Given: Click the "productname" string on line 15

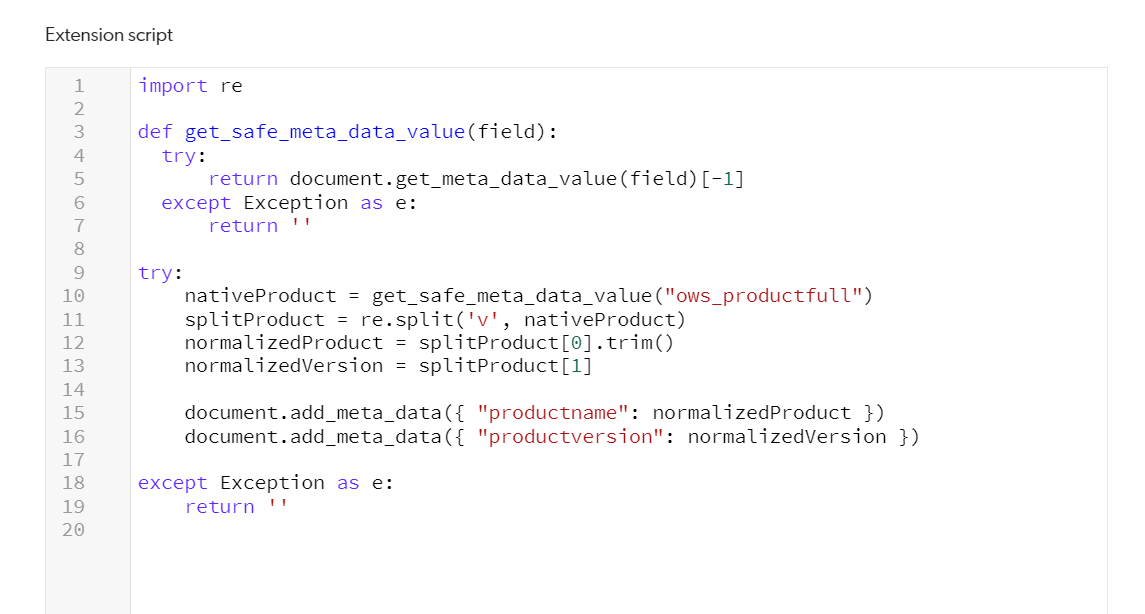Looking at the screenshot, I should [553, 413].
